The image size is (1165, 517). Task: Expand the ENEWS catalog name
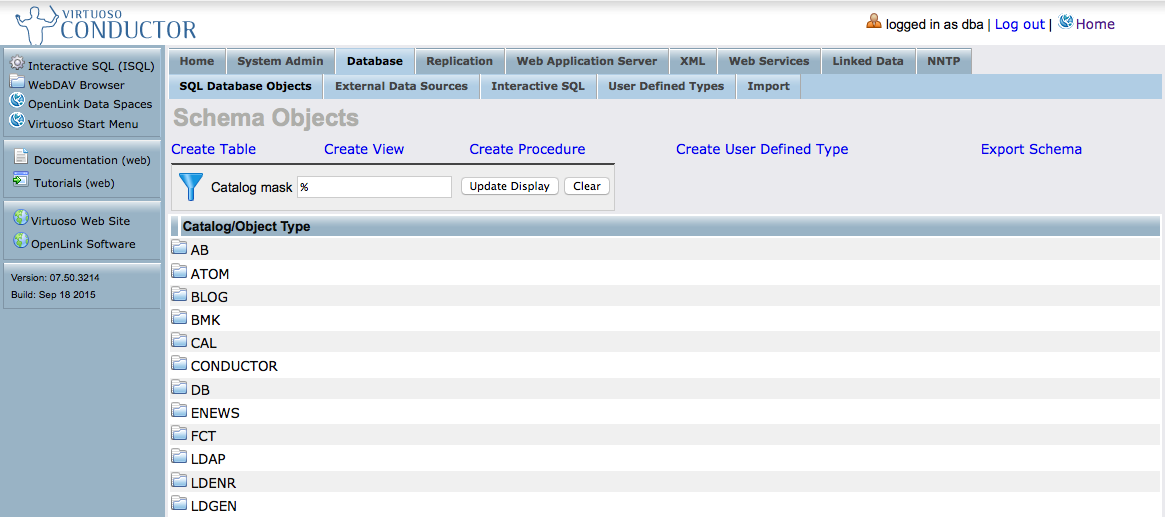215,413
